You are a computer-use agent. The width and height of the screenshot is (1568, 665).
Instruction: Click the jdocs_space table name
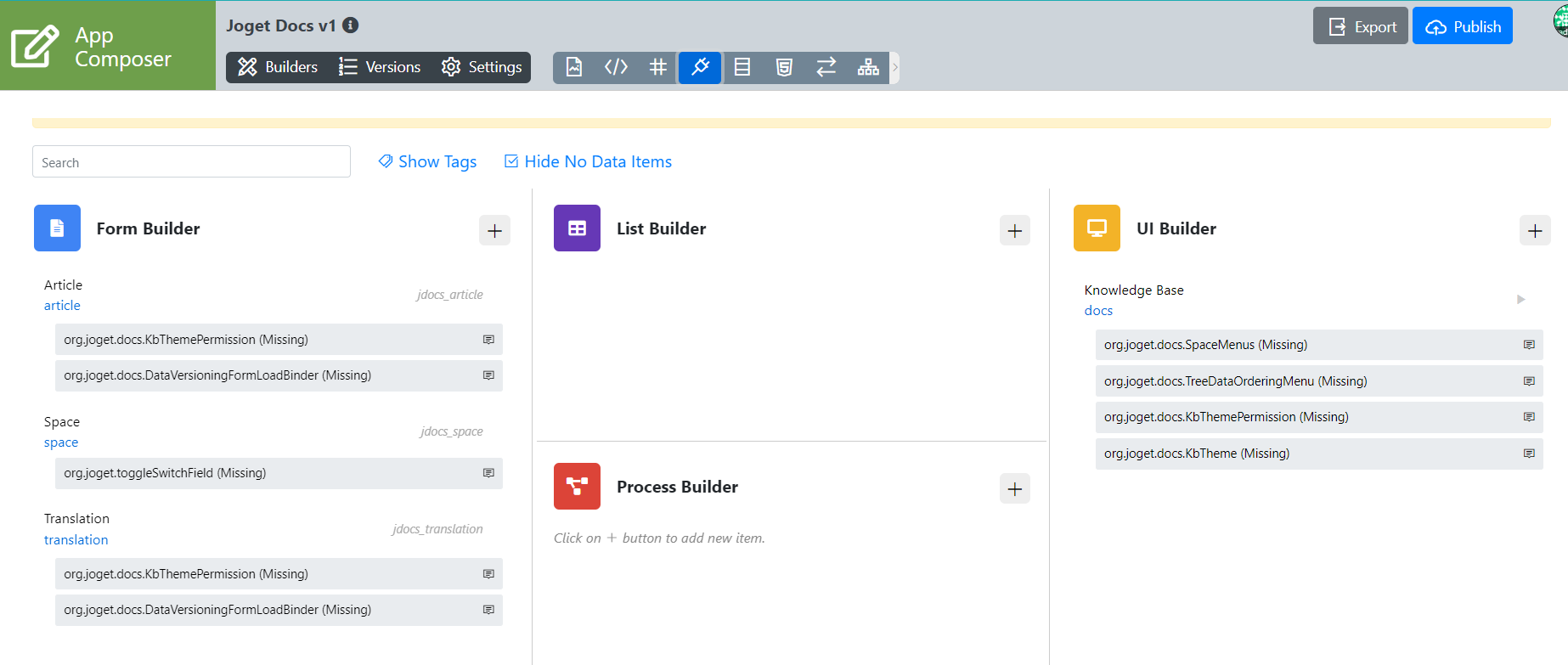(452, 431)
